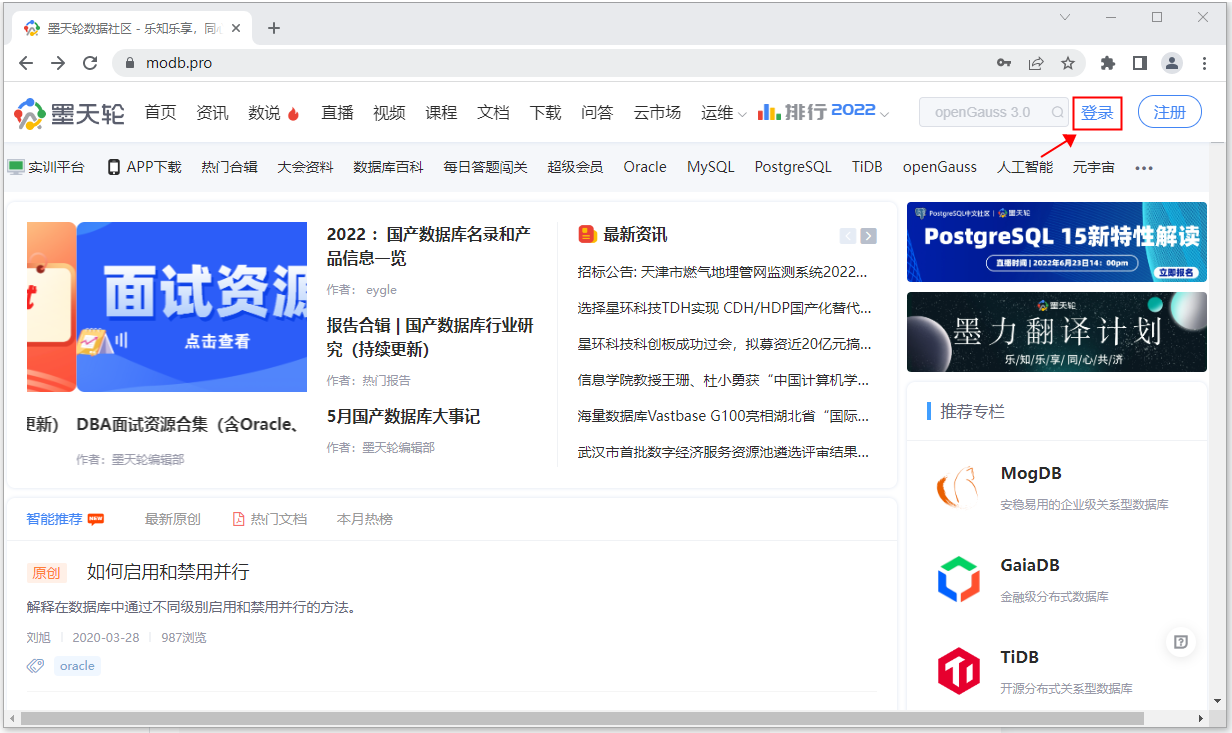Screen dimensions: 1232x733
Task: Open 课程 in the navigation
Action: [441, 113]
